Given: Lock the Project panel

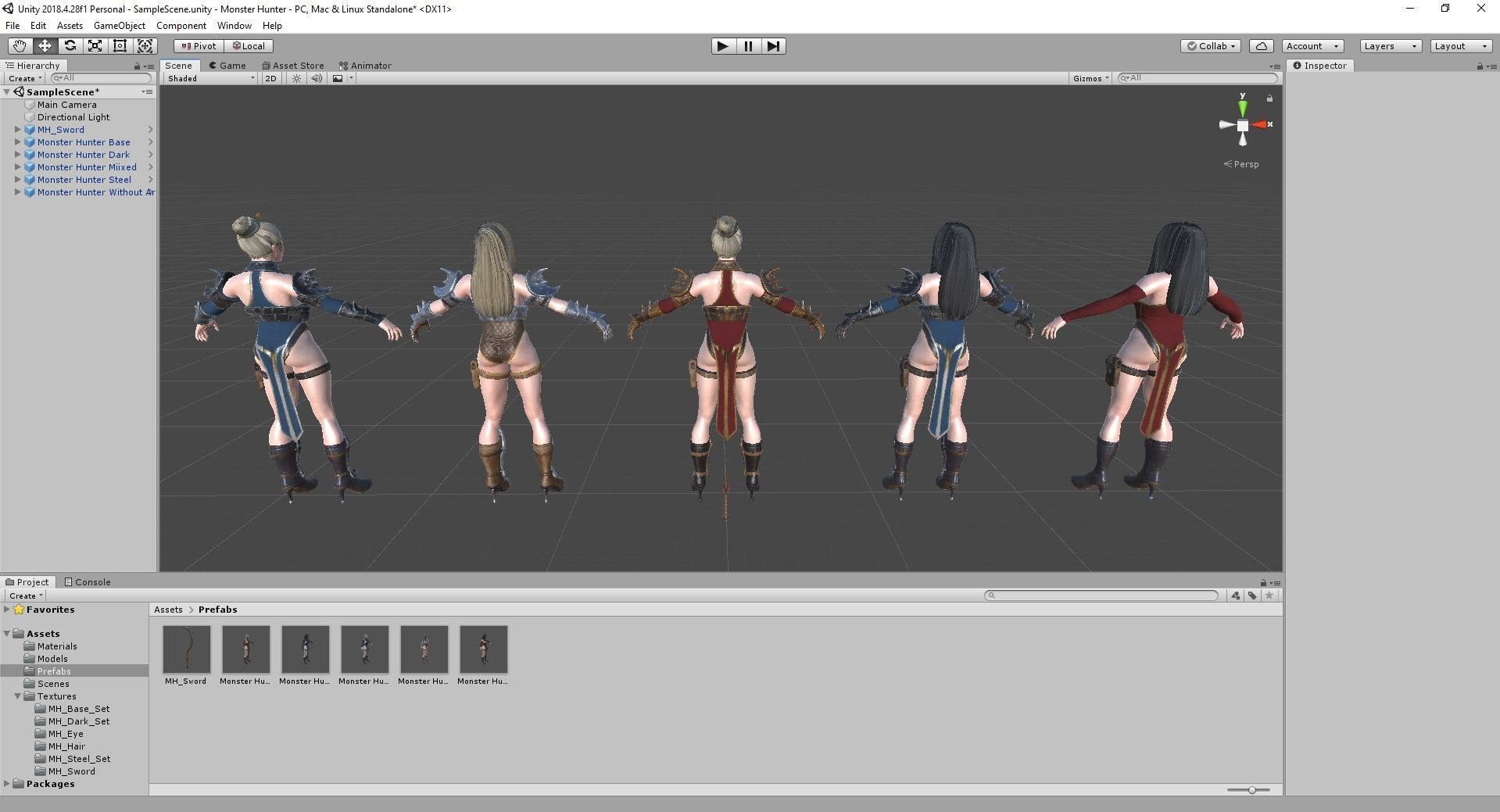Looking at the screenshot, I should coord(1263,583).
